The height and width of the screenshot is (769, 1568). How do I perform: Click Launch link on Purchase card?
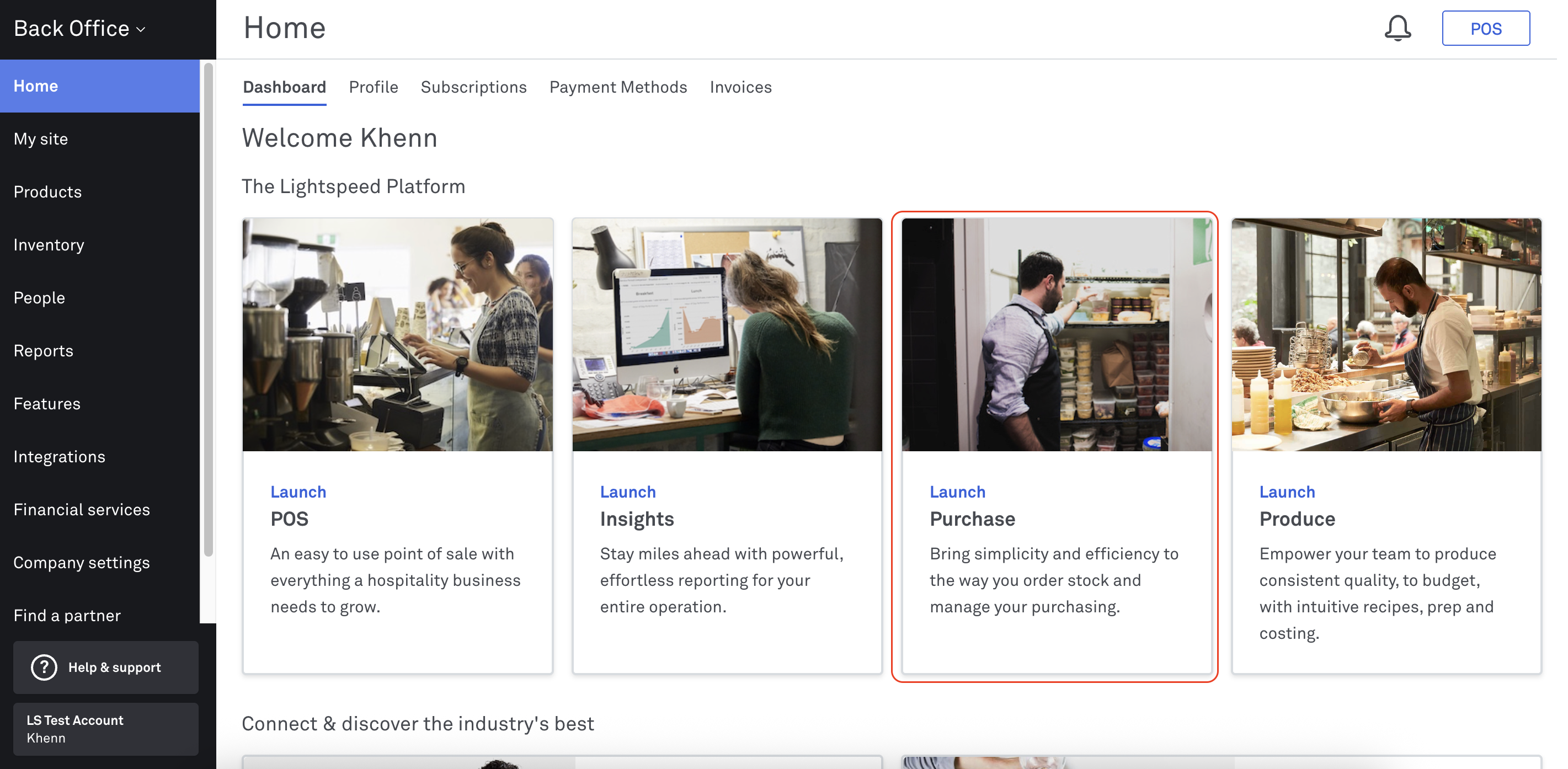pos(957,492)
